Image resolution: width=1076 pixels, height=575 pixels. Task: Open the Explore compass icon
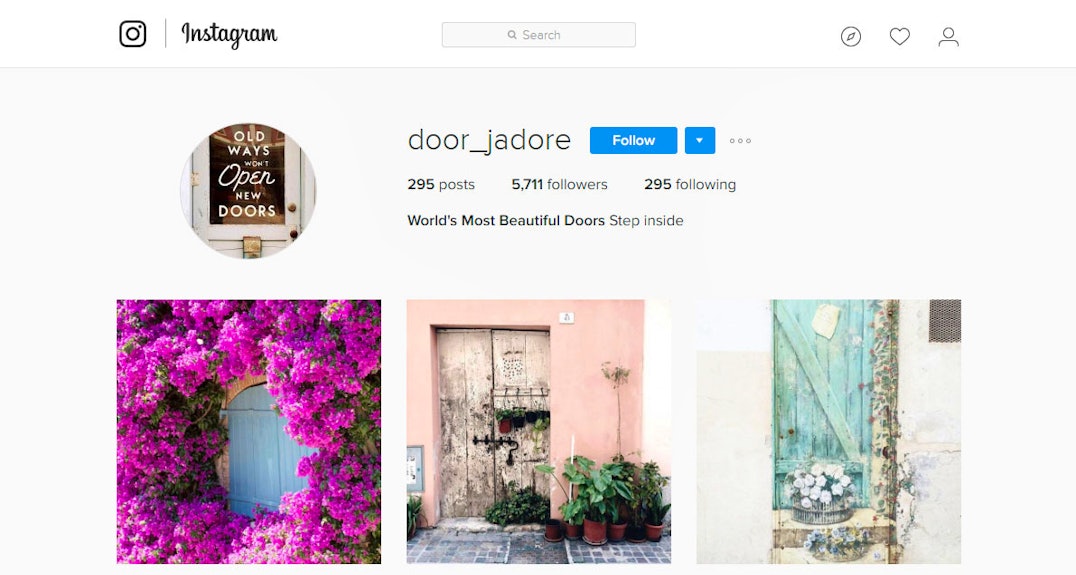(x=851, y=36)
